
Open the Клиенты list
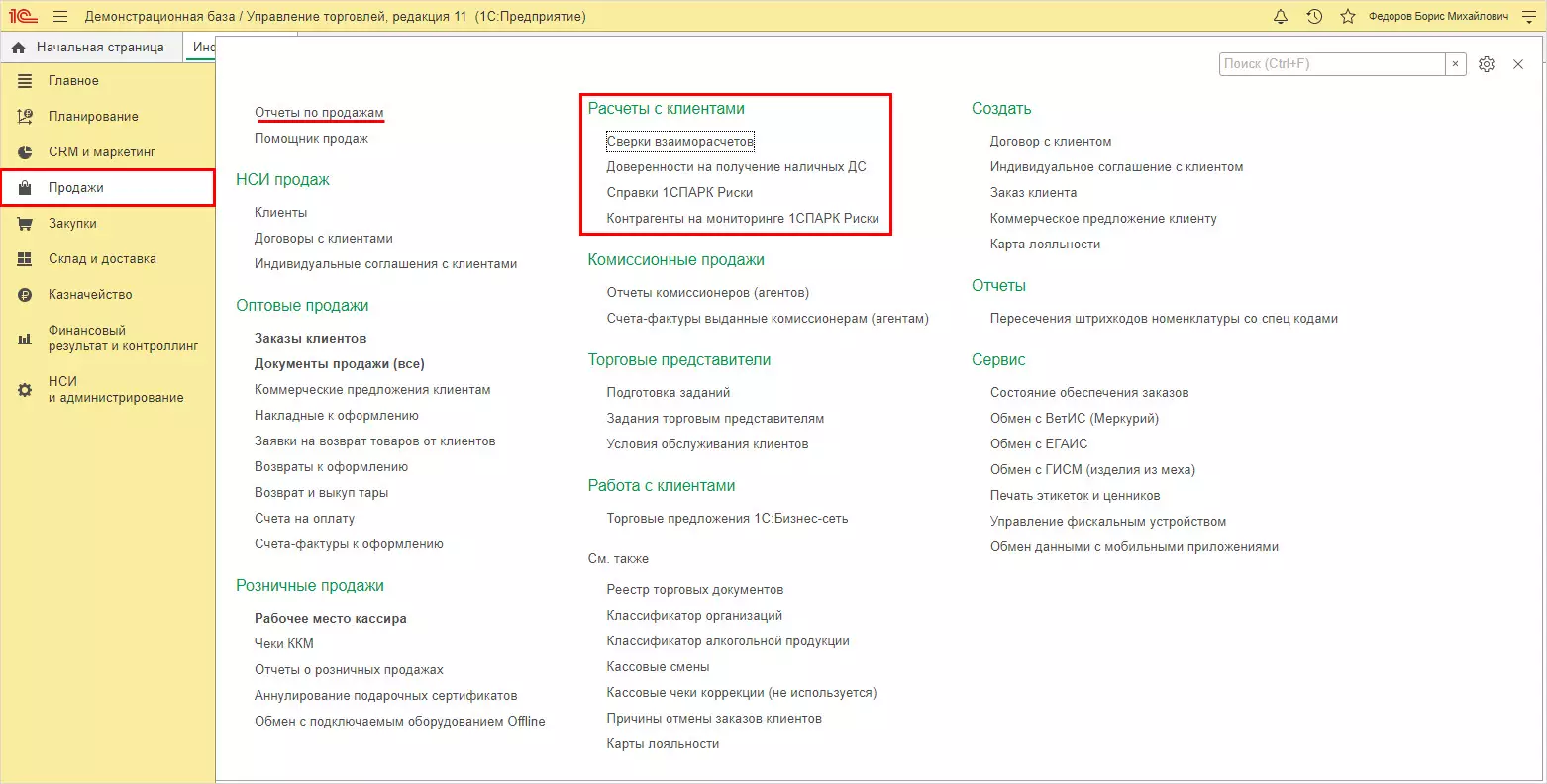[280, 213]
